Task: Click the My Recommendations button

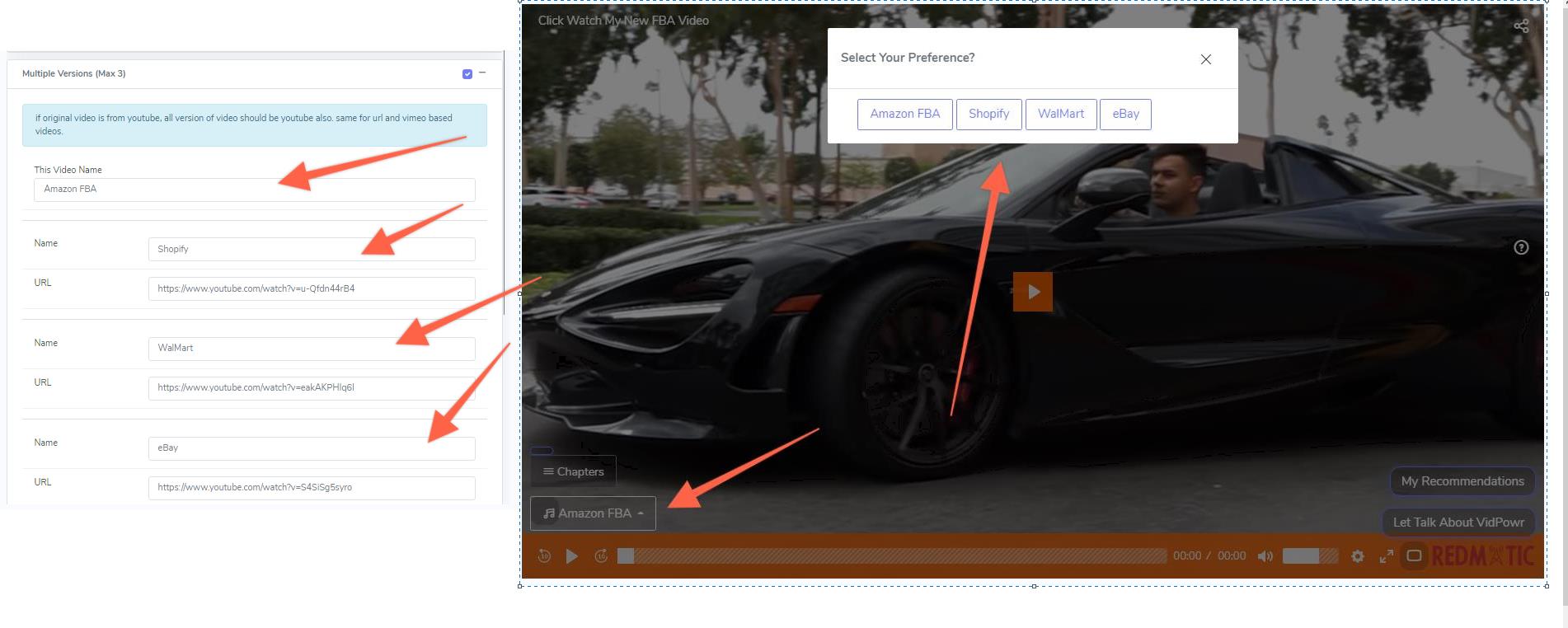Action: click(1462, 481)
